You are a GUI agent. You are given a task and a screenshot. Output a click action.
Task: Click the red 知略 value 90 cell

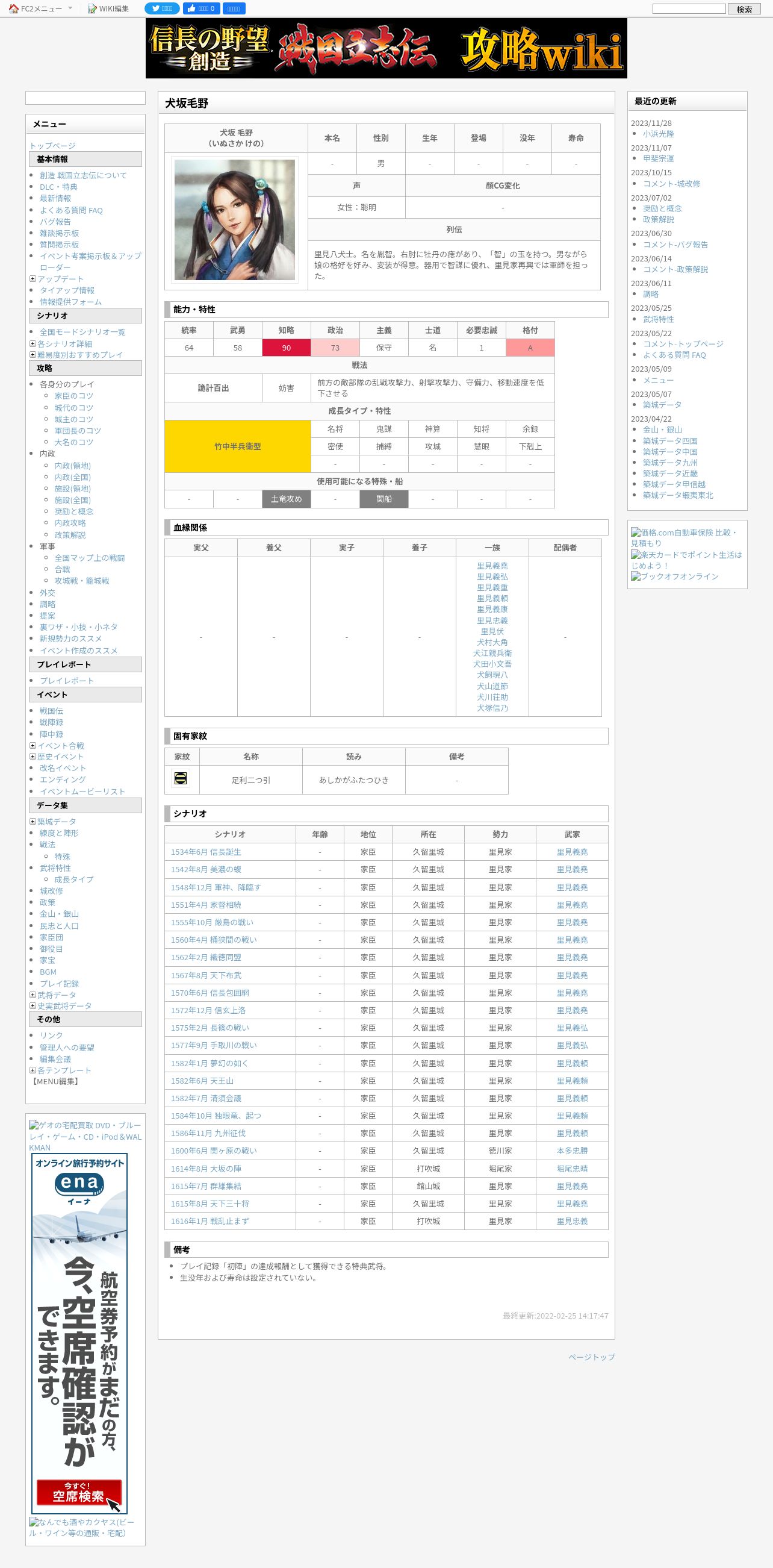287,348
